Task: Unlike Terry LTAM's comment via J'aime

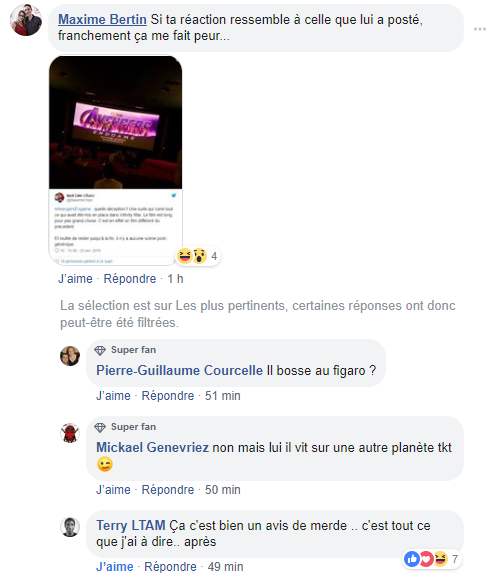Action: pyautogui.click(x=115, y=567)
